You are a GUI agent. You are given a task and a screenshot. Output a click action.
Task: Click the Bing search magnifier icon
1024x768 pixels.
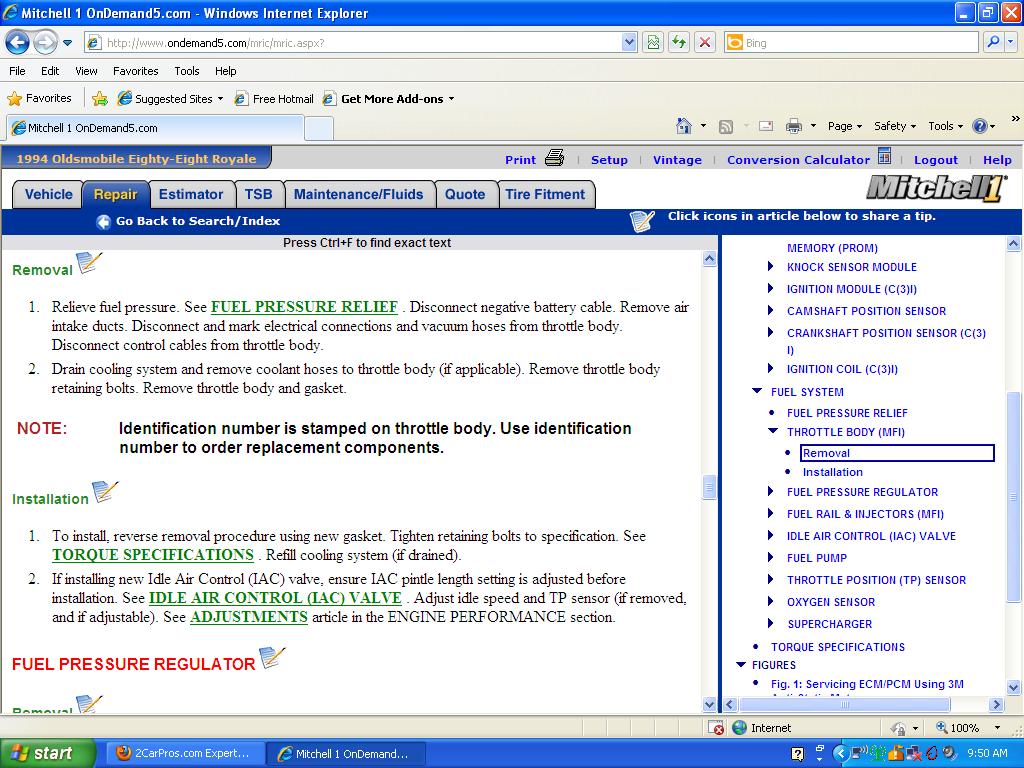pos(993,42)
